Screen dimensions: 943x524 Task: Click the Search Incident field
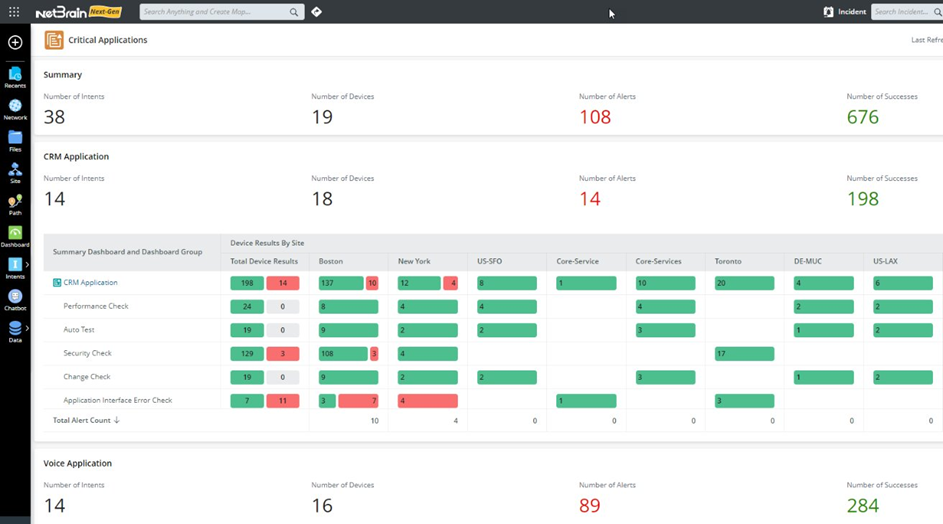coord(902,12)
